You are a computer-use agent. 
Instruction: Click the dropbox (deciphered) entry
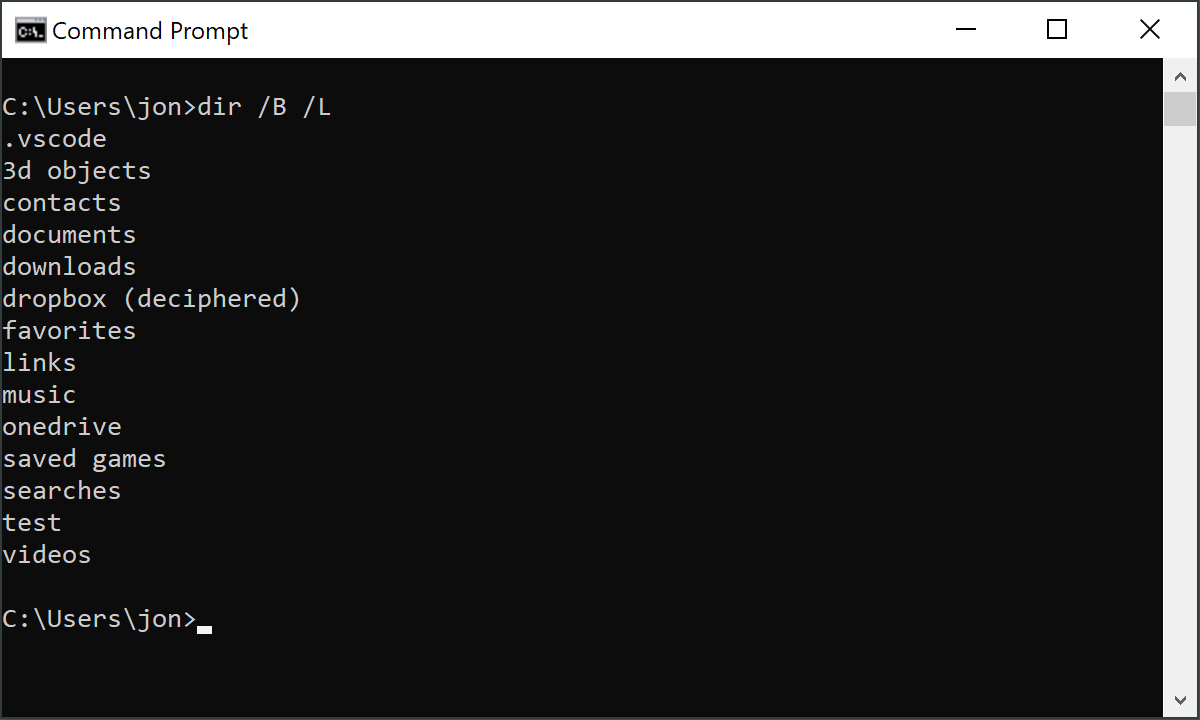[x=151, y=298]
